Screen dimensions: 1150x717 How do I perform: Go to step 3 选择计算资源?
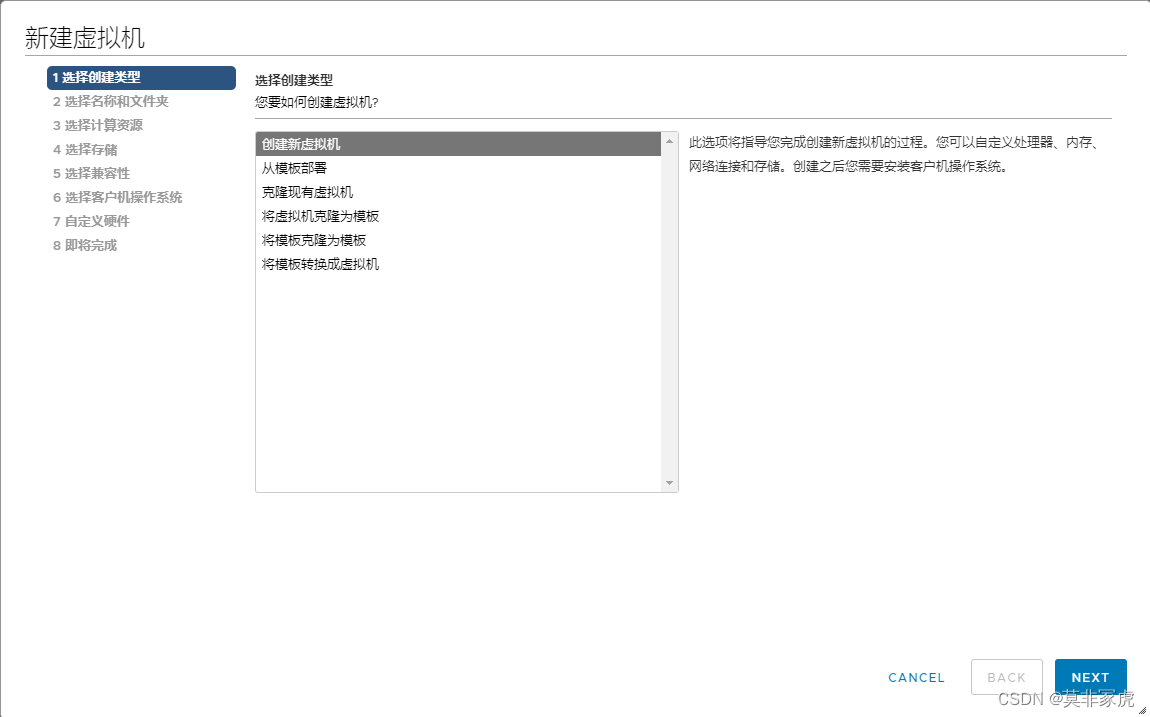[98, 125]
